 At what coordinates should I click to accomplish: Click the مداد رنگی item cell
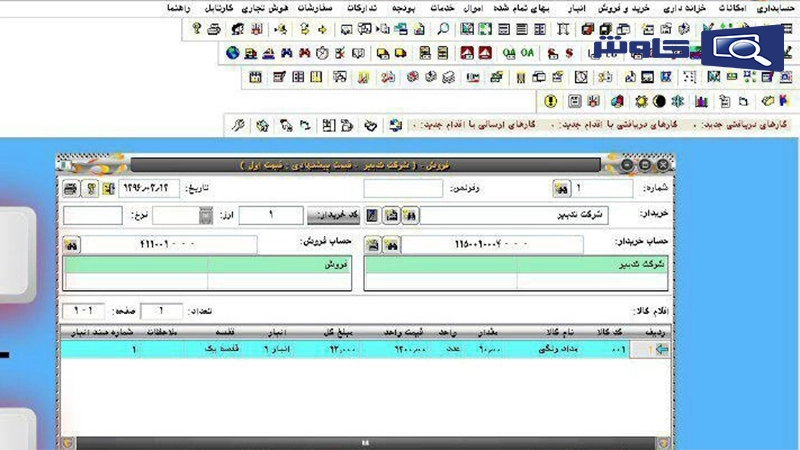pos(558,349)
